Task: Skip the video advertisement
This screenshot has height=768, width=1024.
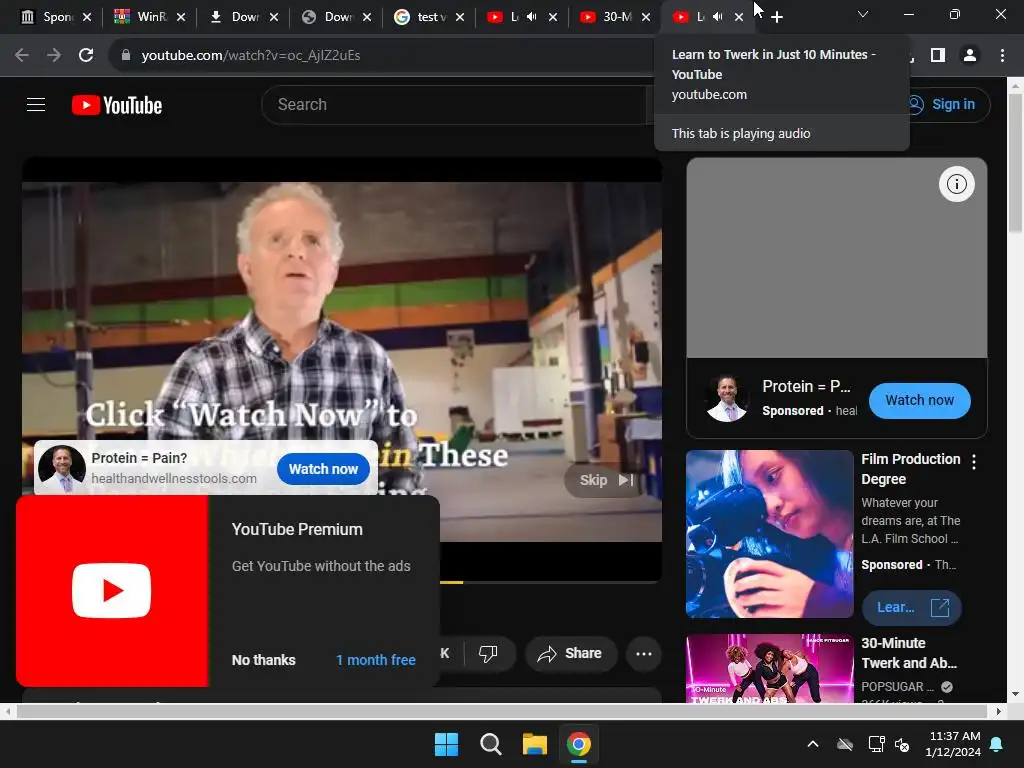Action: 606,480
